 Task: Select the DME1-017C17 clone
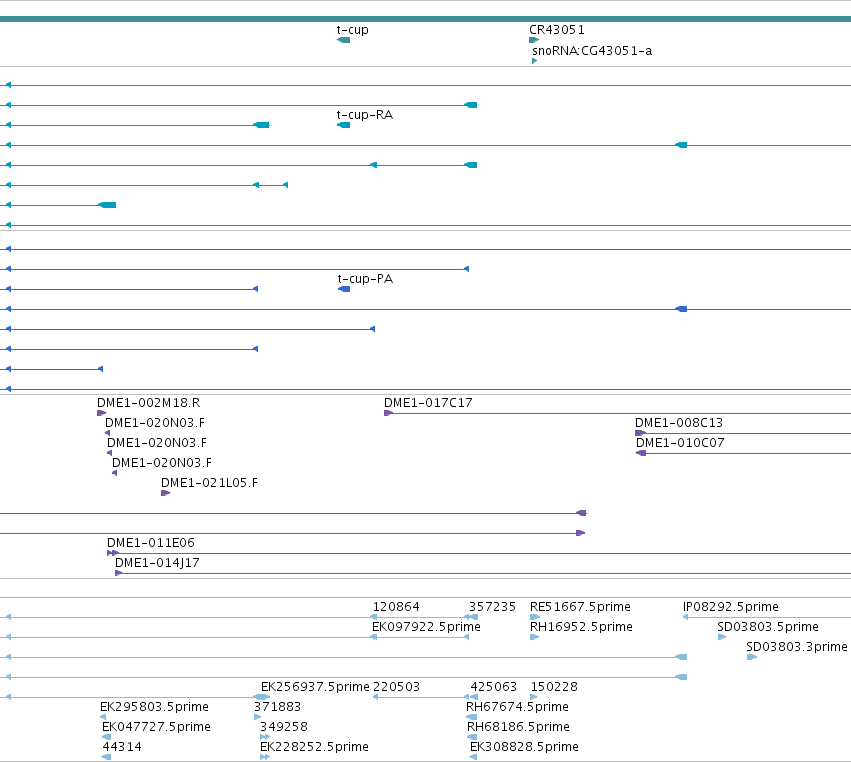428,403
